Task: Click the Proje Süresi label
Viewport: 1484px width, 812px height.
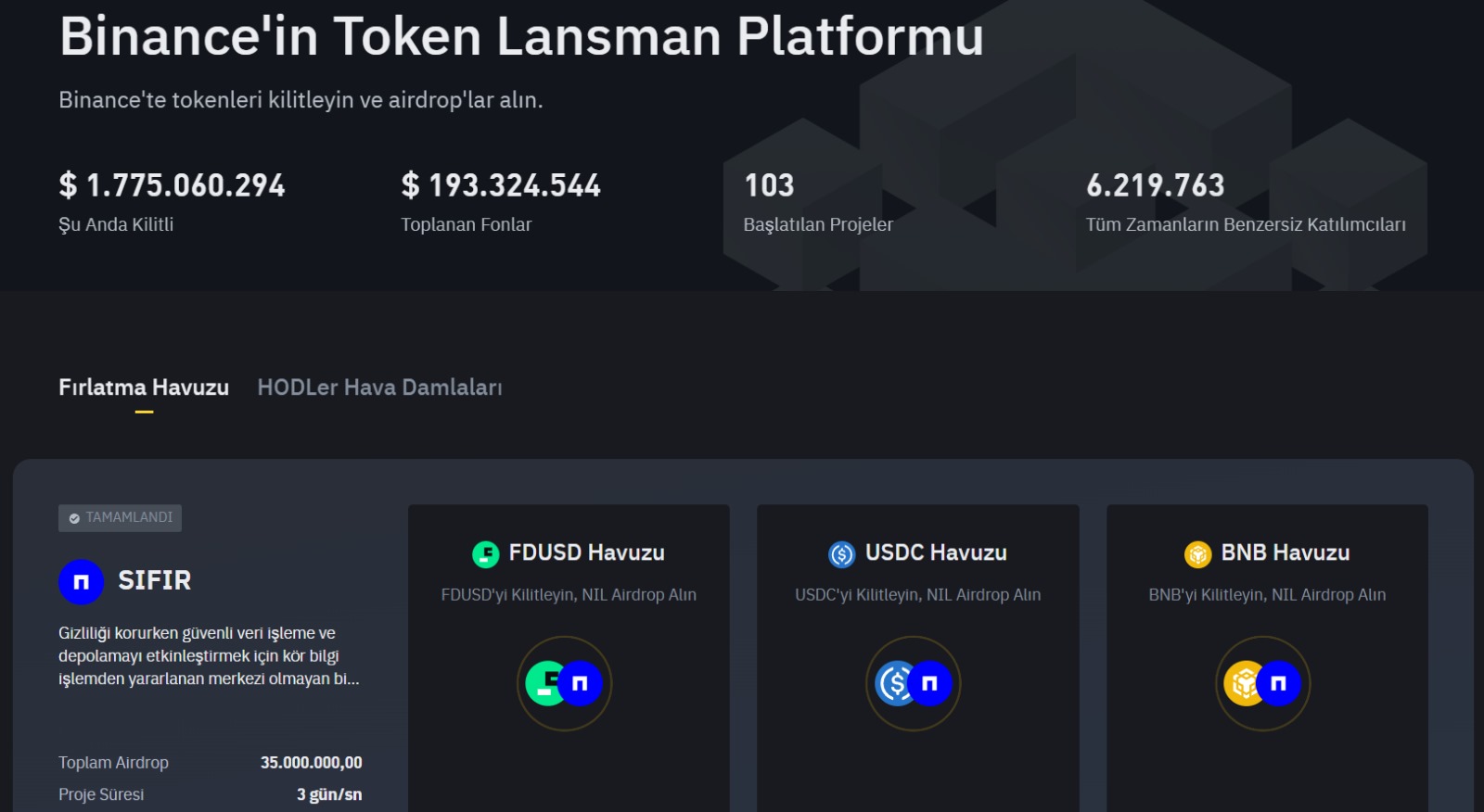Action: tap(101, 794)
